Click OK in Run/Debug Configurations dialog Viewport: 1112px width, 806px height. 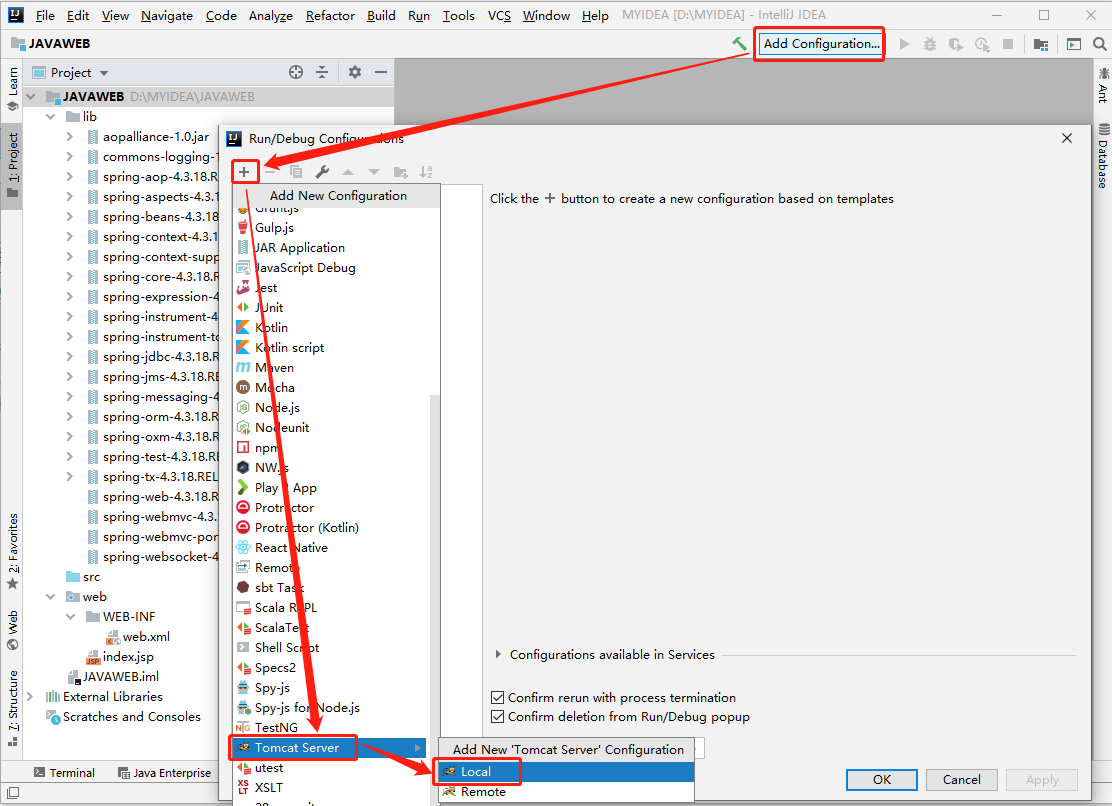(882, 780)
